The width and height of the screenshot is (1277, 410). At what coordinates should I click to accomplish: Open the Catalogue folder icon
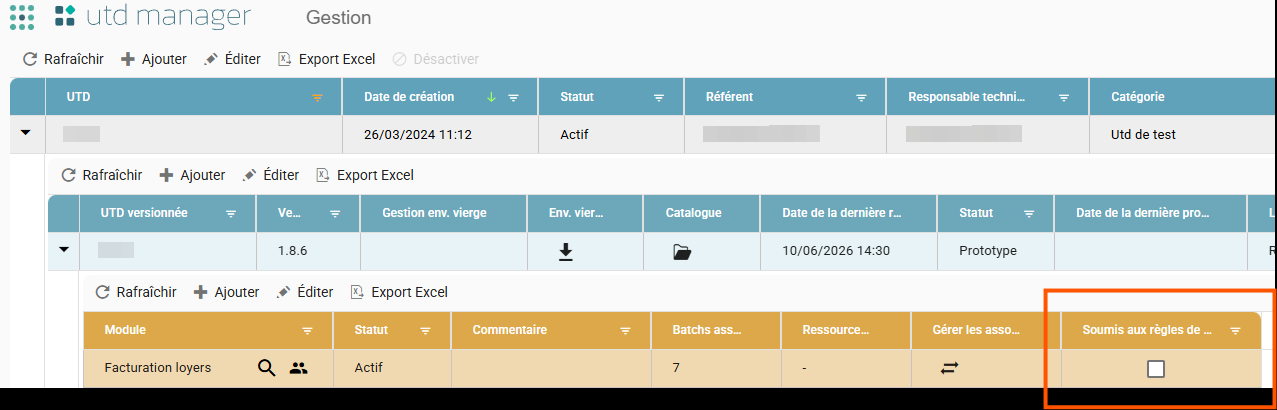tap(682, 252)
